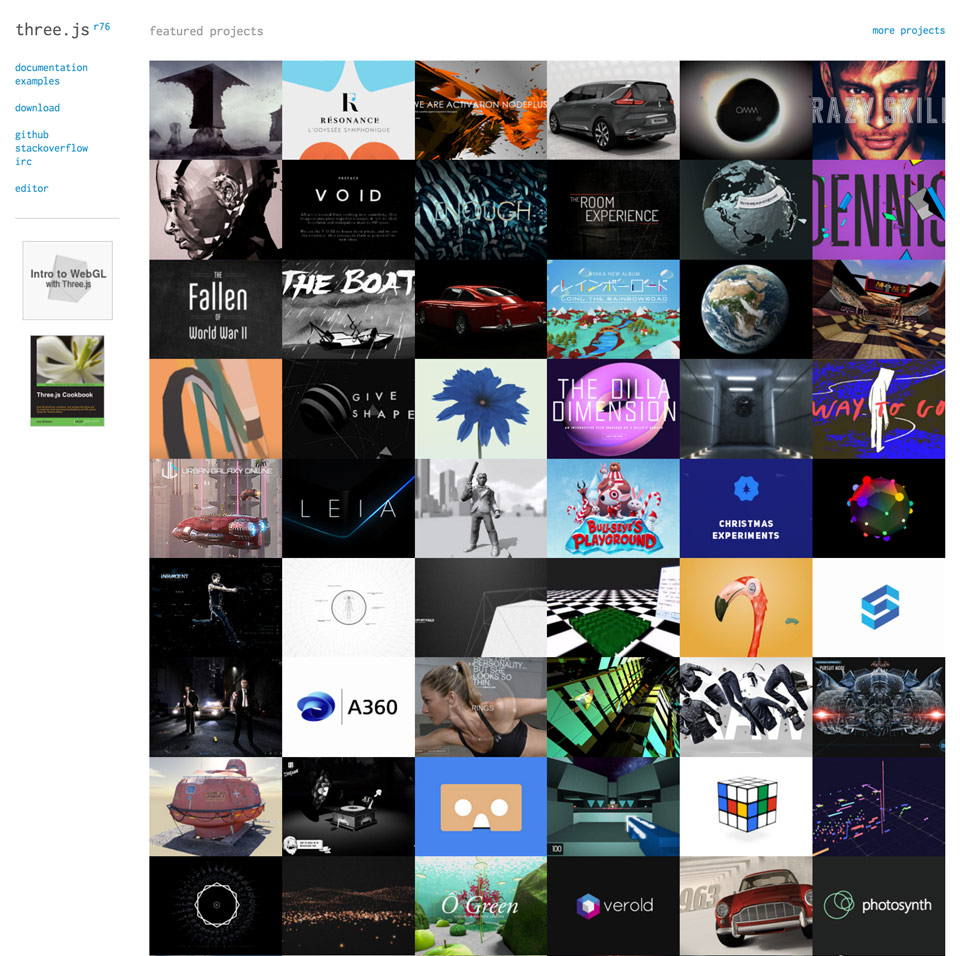Open the human body diagram project
This screenshot has width=960, height=956.
(348, 608)
